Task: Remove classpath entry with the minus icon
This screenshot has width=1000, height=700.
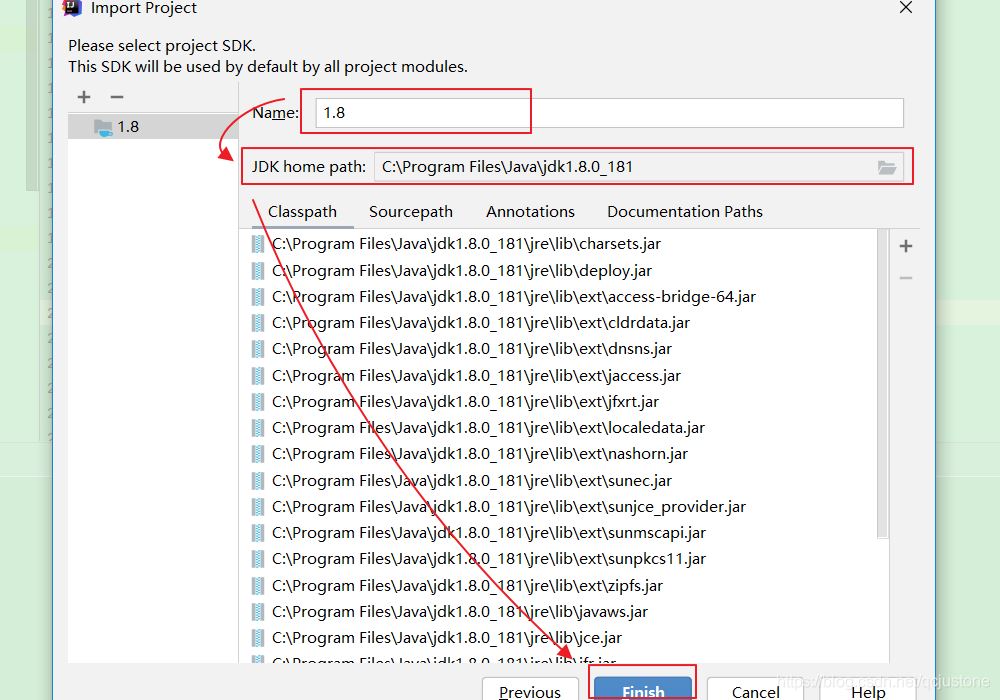Action: click(x=906, y=278)
